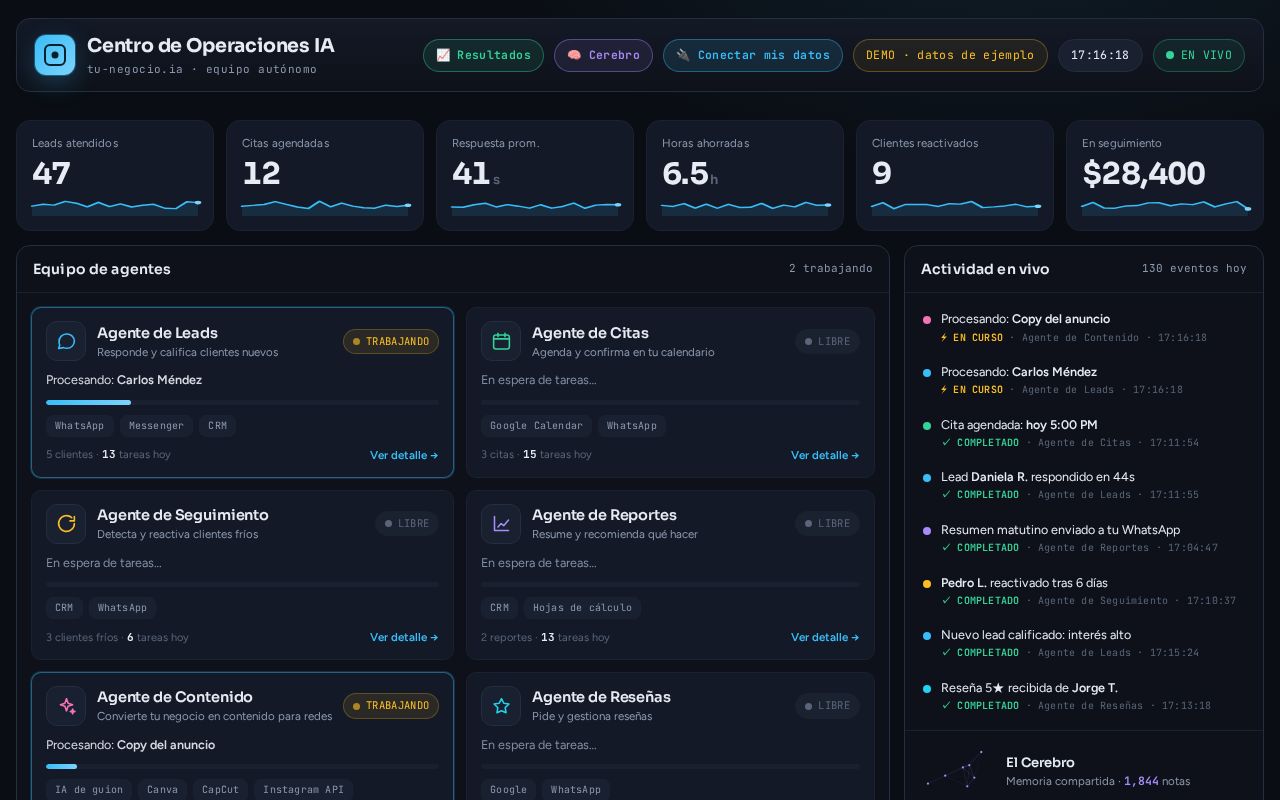The width and height of the screenshot is (1280, 800).
Task: Click Conectar mis datos button
Action: (753, 55)
